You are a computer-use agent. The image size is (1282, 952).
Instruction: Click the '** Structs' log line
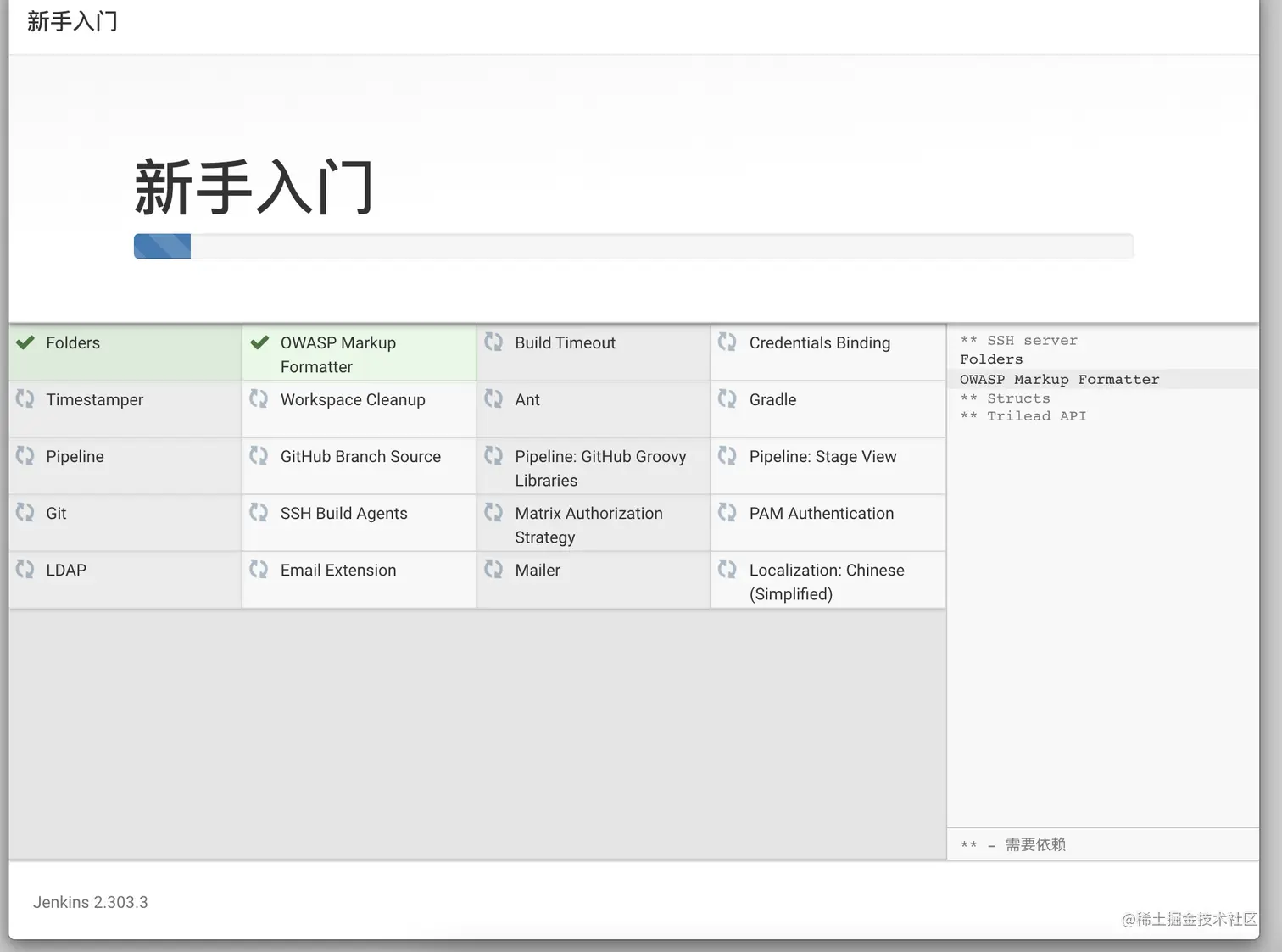pyautogui.click(x=1005, y=398)
